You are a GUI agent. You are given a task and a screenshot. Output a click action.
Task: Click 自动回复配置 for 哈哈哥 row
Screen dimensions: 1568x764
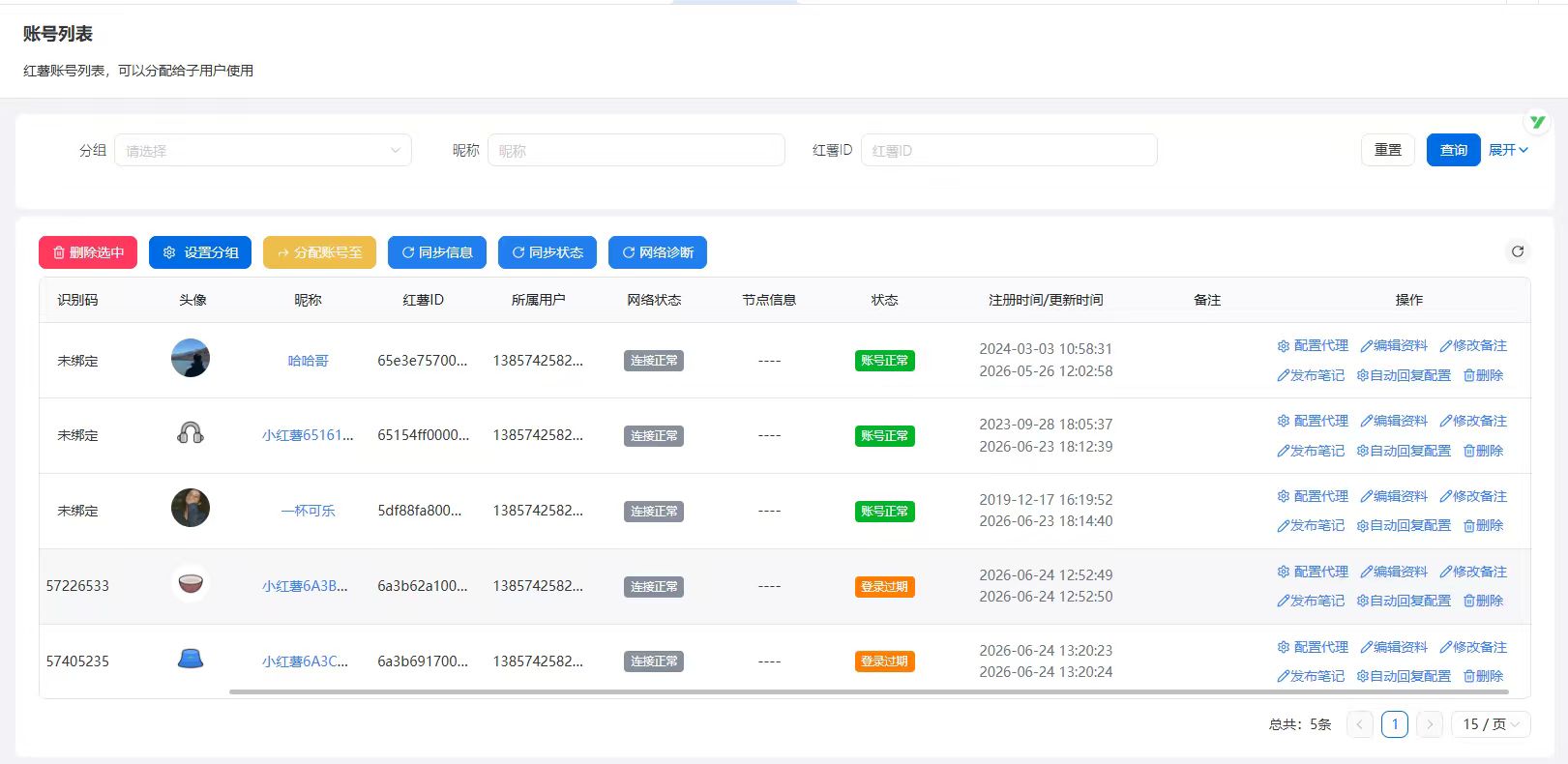pyautogui.click(x=1404, y=375)
